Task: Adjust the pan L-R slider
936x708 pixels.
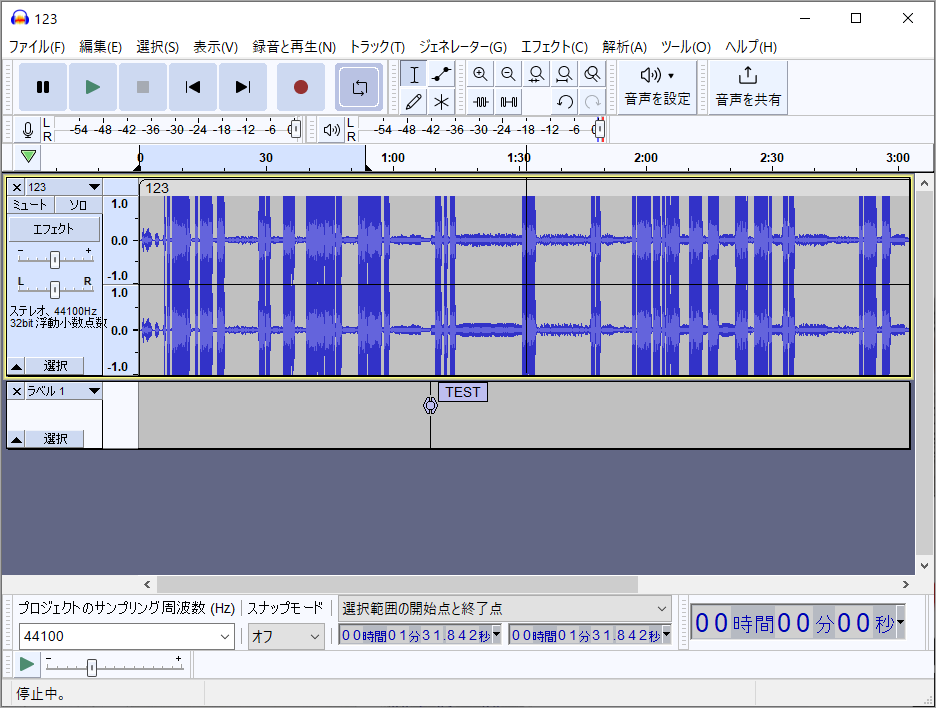Action: pyautogui.click(x=54, y=291)
